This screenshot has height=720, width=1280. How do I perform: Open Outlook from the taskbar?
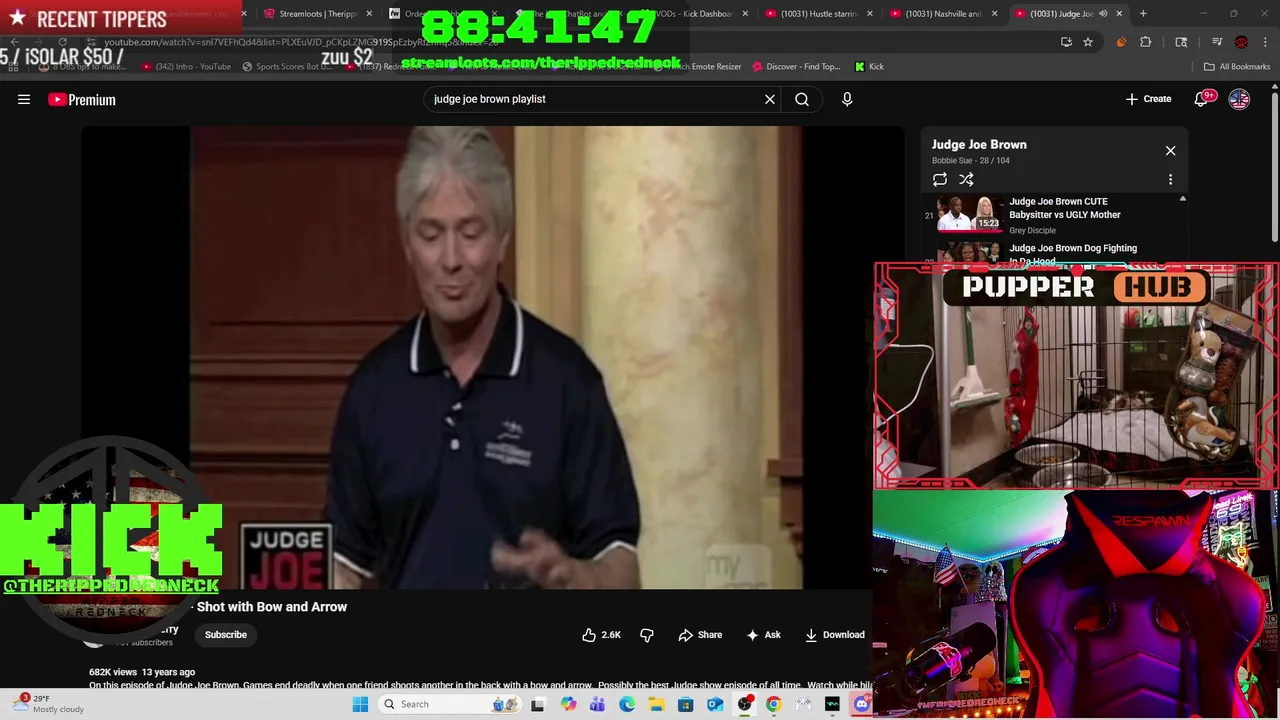[x=714, y=704]
